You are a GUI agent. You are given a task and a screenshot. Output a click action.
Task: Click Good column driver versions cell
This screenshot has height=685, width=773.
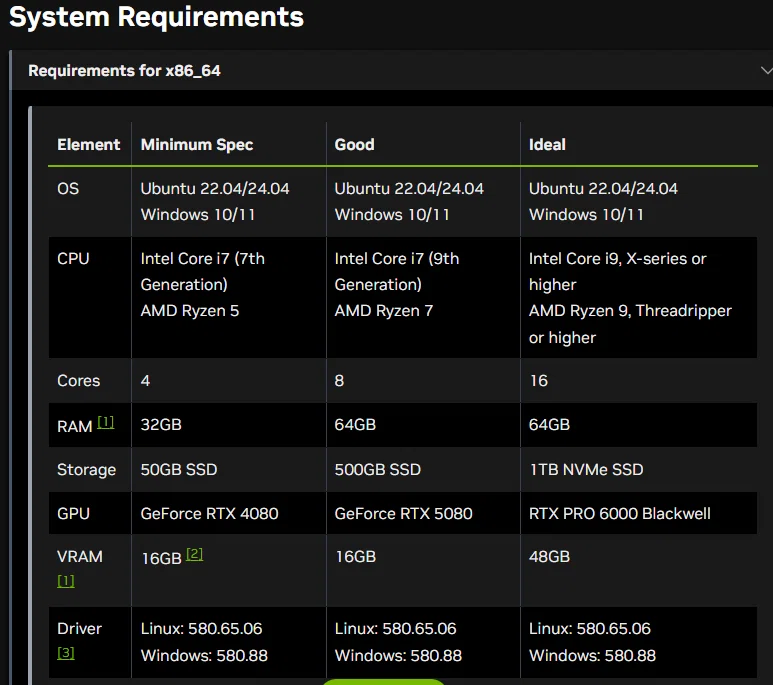(423, 642)
